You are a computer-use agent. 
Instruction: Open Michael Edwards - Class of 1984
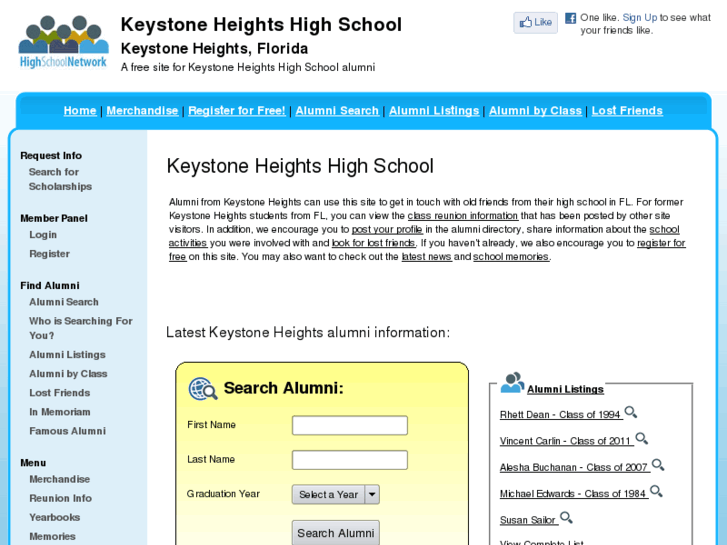click(x=573, y=494)
